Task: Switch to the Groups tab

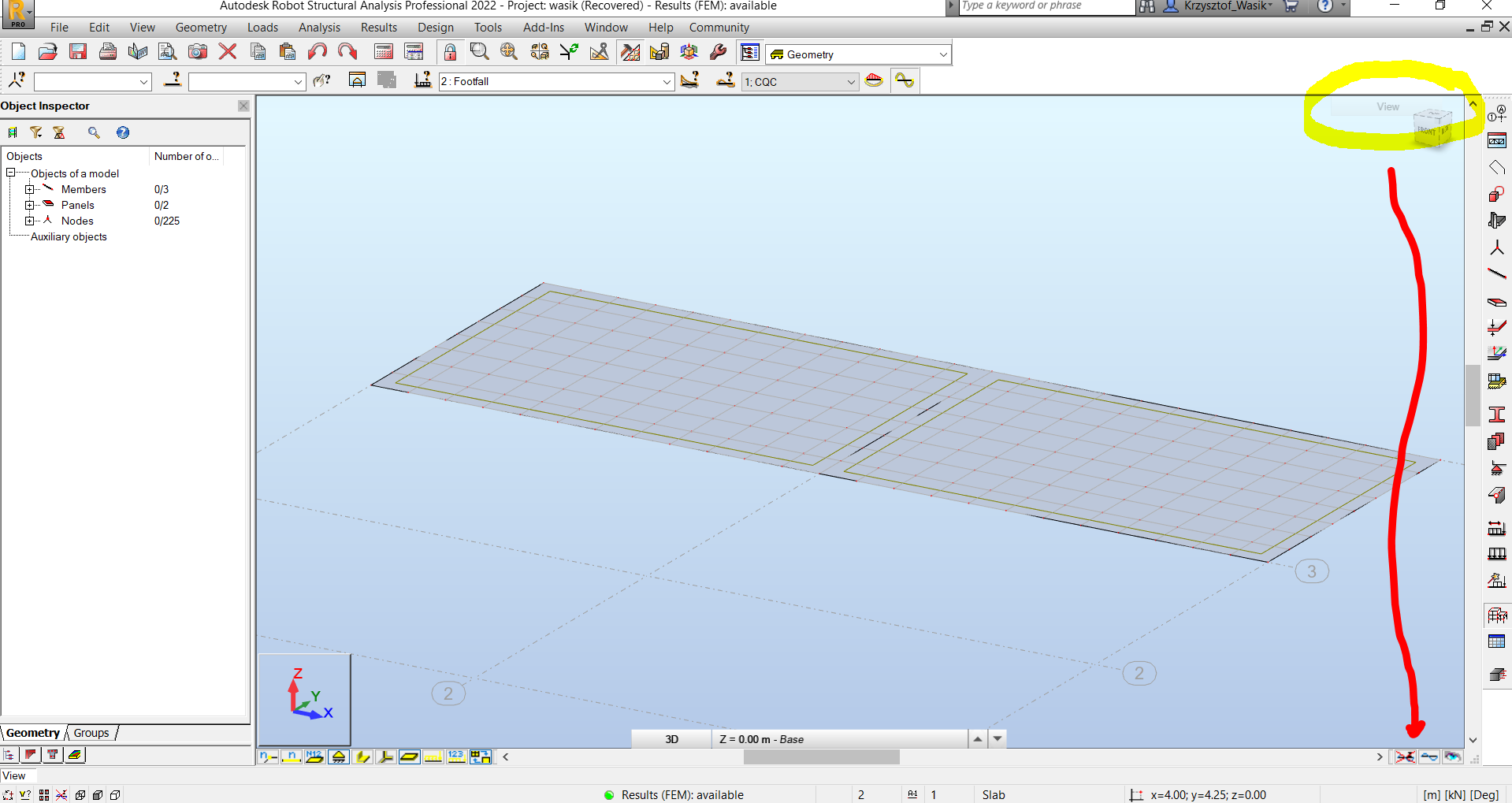Action: (91, 733)
